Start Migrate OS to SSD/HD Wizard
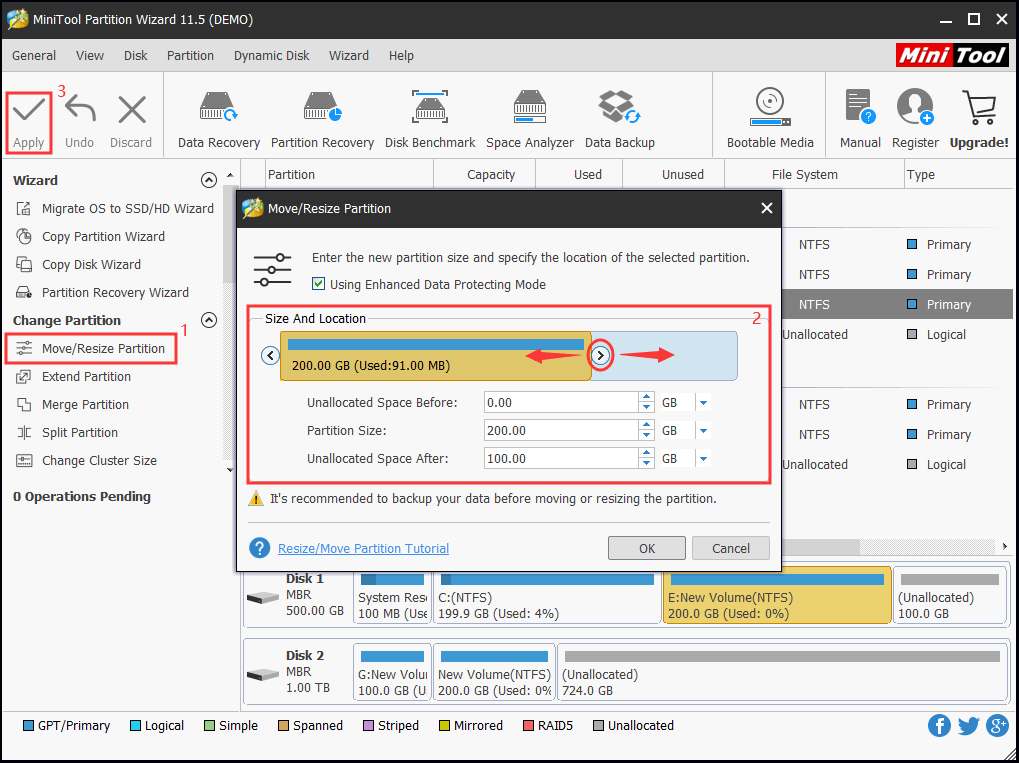Viewport: 1019px width, 763px height. (115, 209)
